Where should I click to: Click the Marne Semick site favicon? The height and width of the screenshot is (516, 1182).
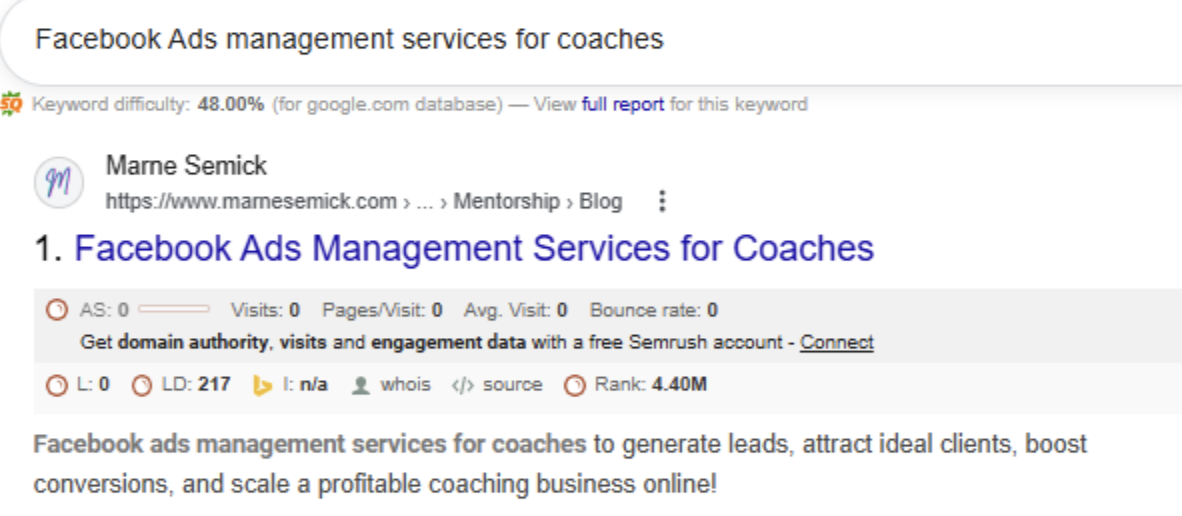coord(59,183)
